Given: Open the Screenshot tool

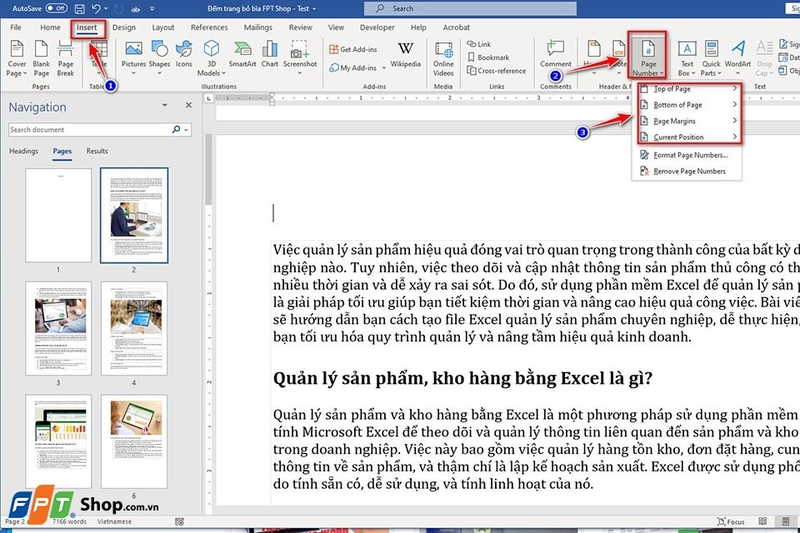Looking at the screenshot, I should click(x=300, y=58).
